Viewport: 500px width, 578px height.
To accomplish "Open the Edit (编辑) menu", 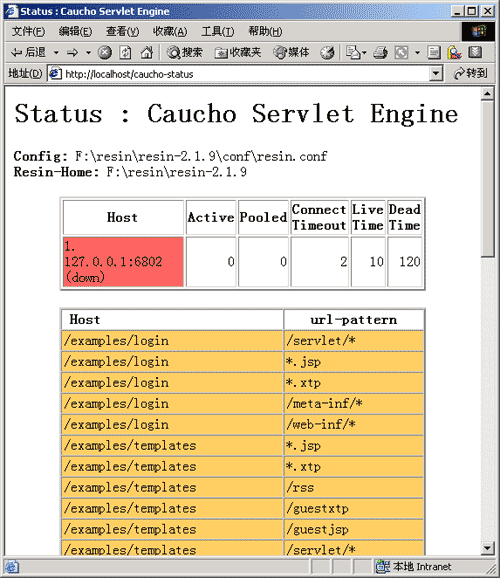I will pos(75,32).
